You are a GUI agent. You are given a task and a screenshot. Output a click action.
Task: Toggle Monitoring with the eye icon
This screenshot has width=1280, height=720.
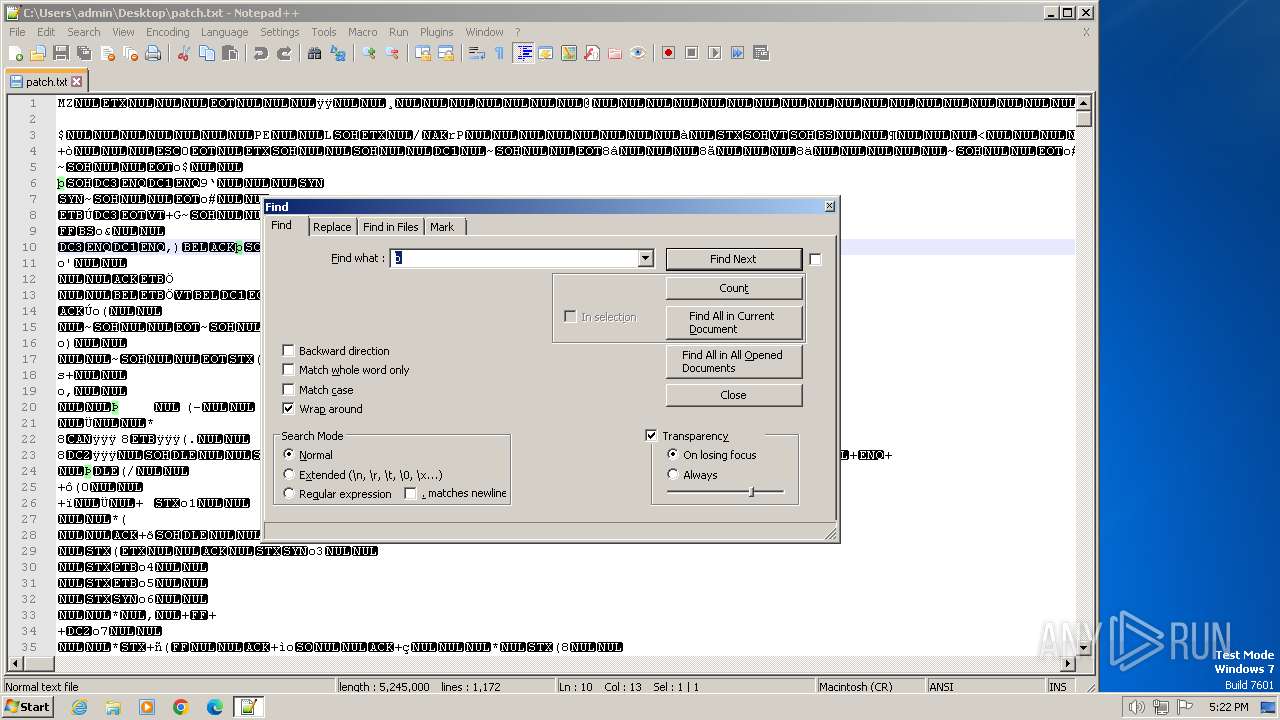click(638, 53)
